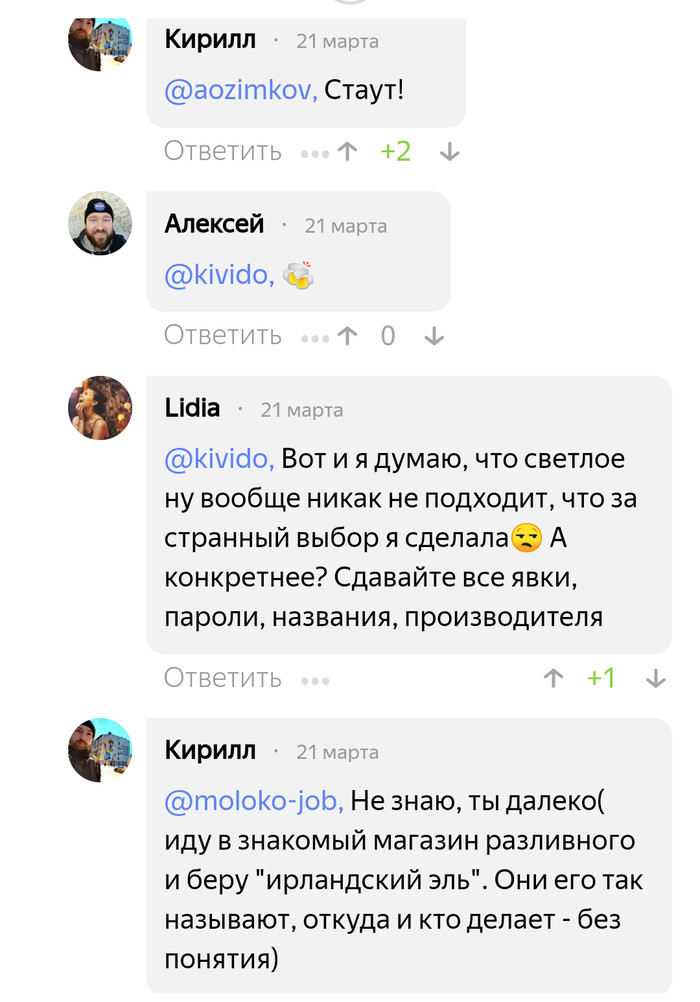Reply to Lidia's comment
The width and height of the screenshot is (700, 1002).
[223, 678]
